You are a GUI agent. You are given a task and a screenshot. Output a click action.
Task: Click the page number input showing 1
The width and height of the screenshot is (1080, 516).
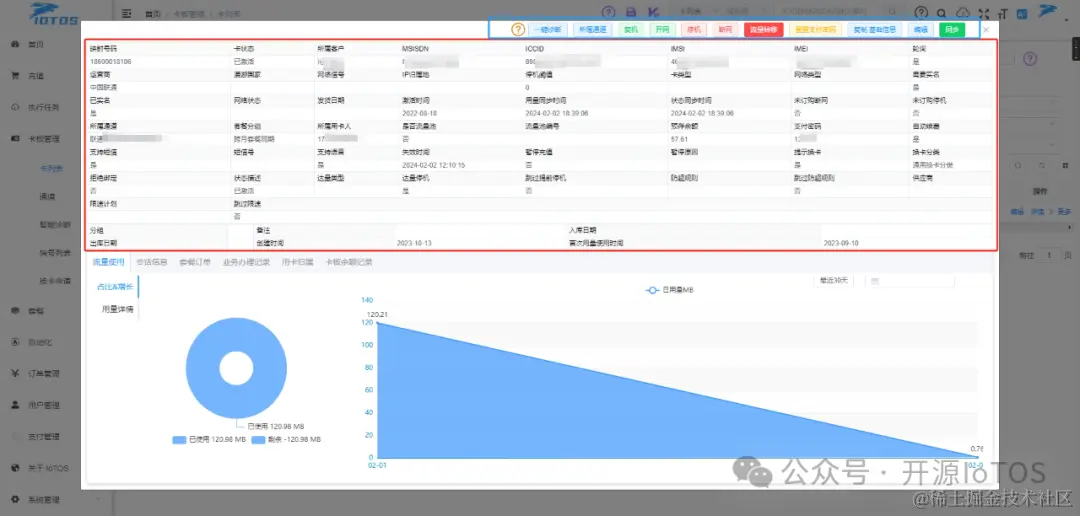tap(1049, 256)
